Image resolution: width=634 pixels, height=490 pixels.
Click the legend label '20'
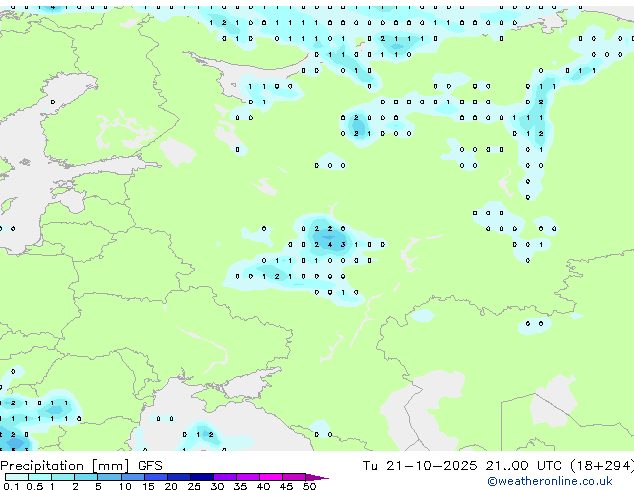pos(171,486)
